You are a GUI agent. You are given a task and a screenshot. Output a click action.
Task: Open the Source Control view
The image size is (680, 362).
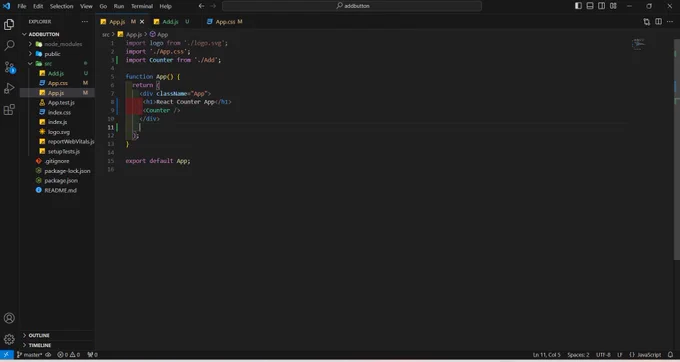tap(9, 67)
